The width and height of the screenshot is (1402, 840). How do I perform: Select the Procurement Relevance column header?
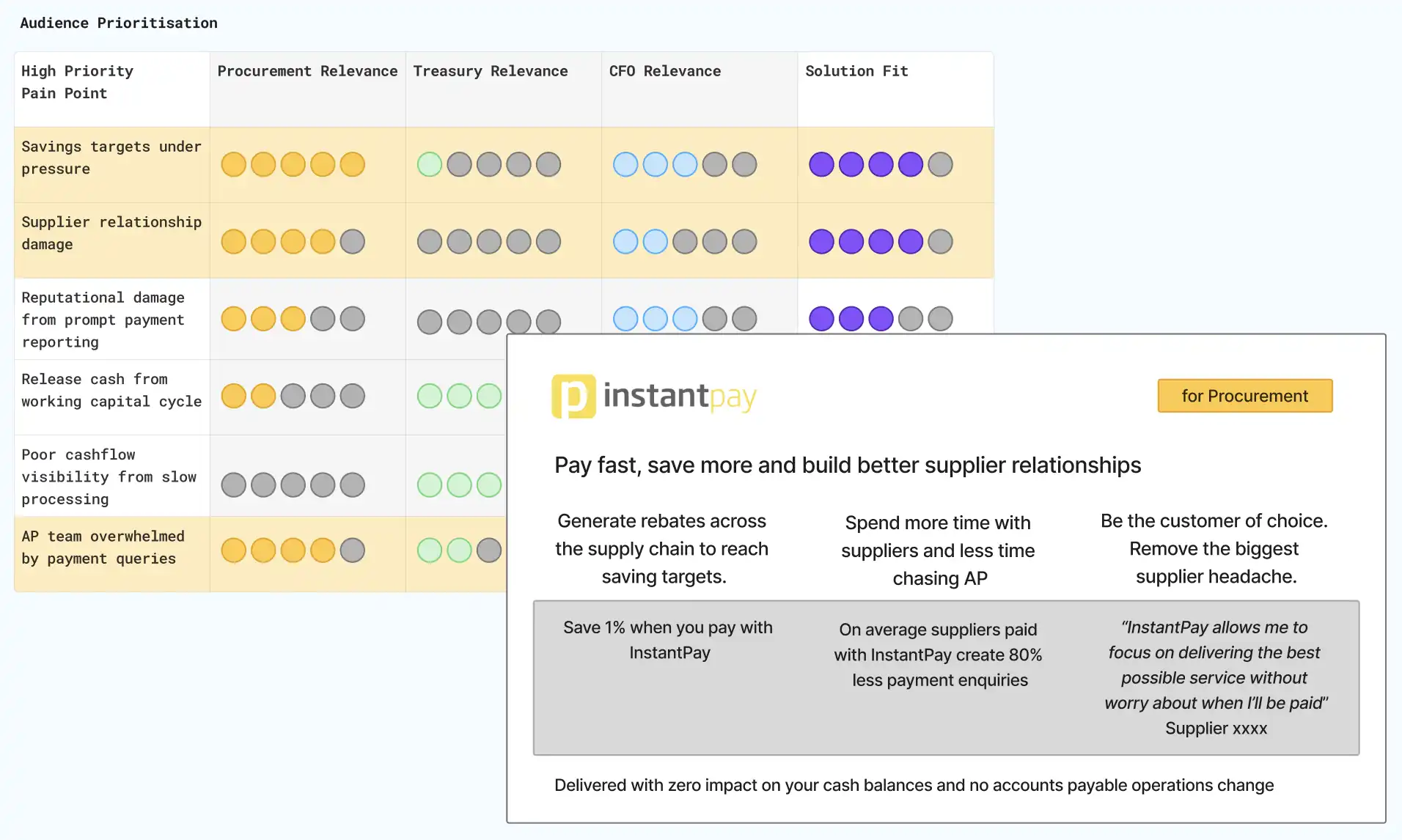click(x=307, y=71)
